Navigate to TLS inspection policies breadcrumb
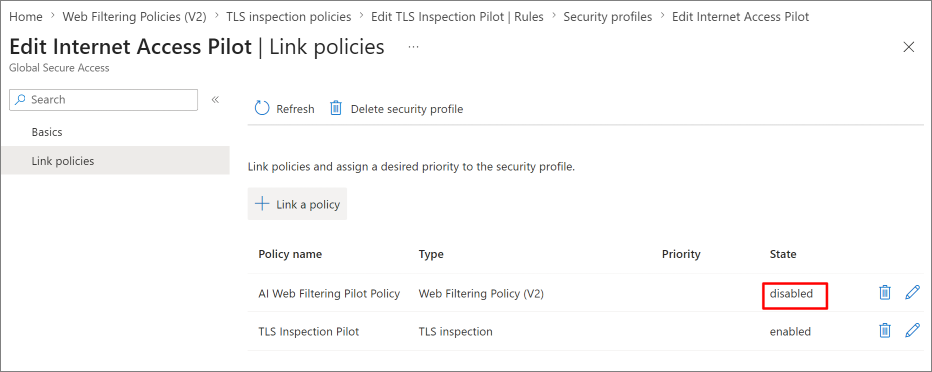The height and width of the screenshot is (372, 932). (x=289, y=17)
